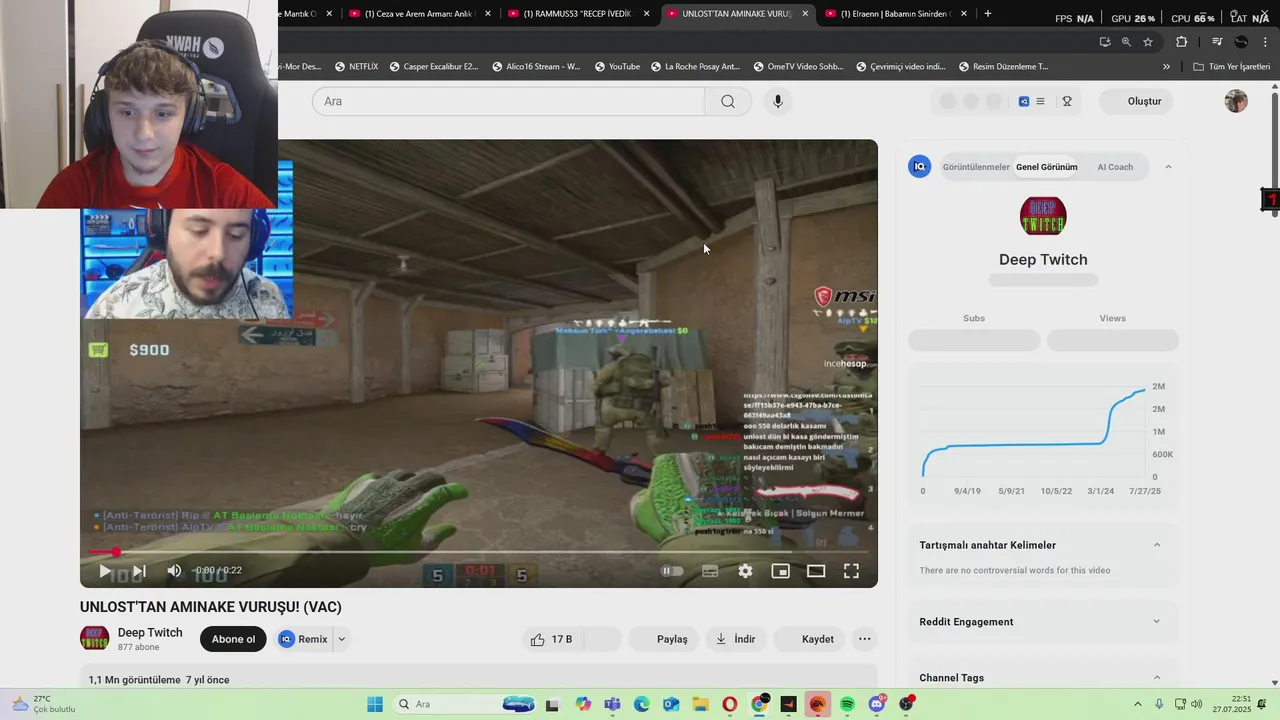Open a new browser tab

point(988,13)
